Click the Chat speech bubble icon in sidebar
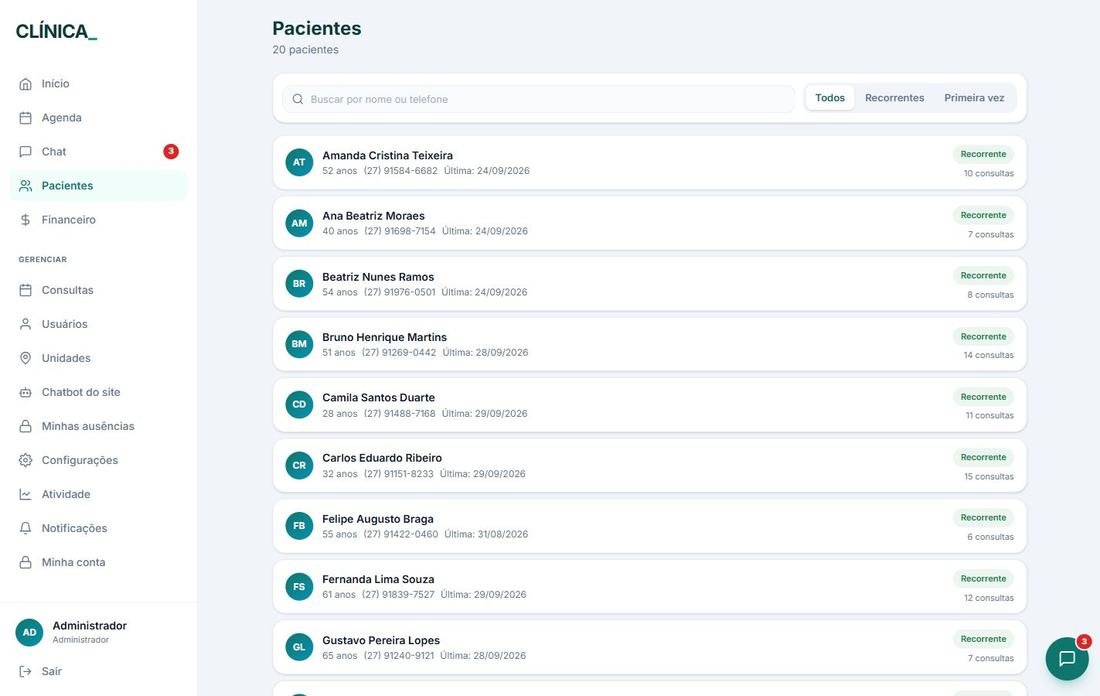Image resolution: width=1100 pixels, height=696 pixels. coord(25,152)
